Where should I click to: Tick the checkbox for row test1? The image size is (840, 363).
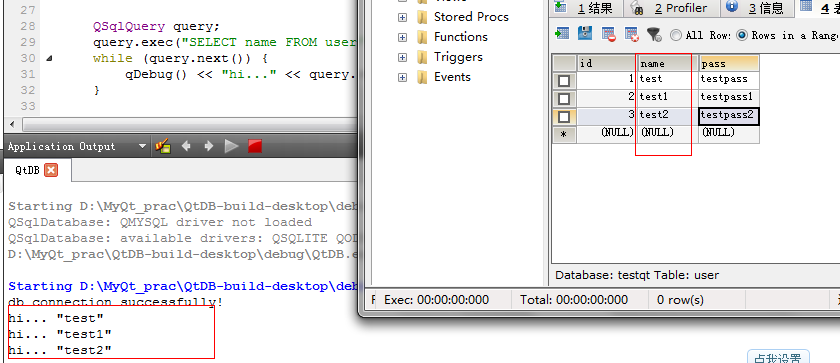click(x=564, y=99)
